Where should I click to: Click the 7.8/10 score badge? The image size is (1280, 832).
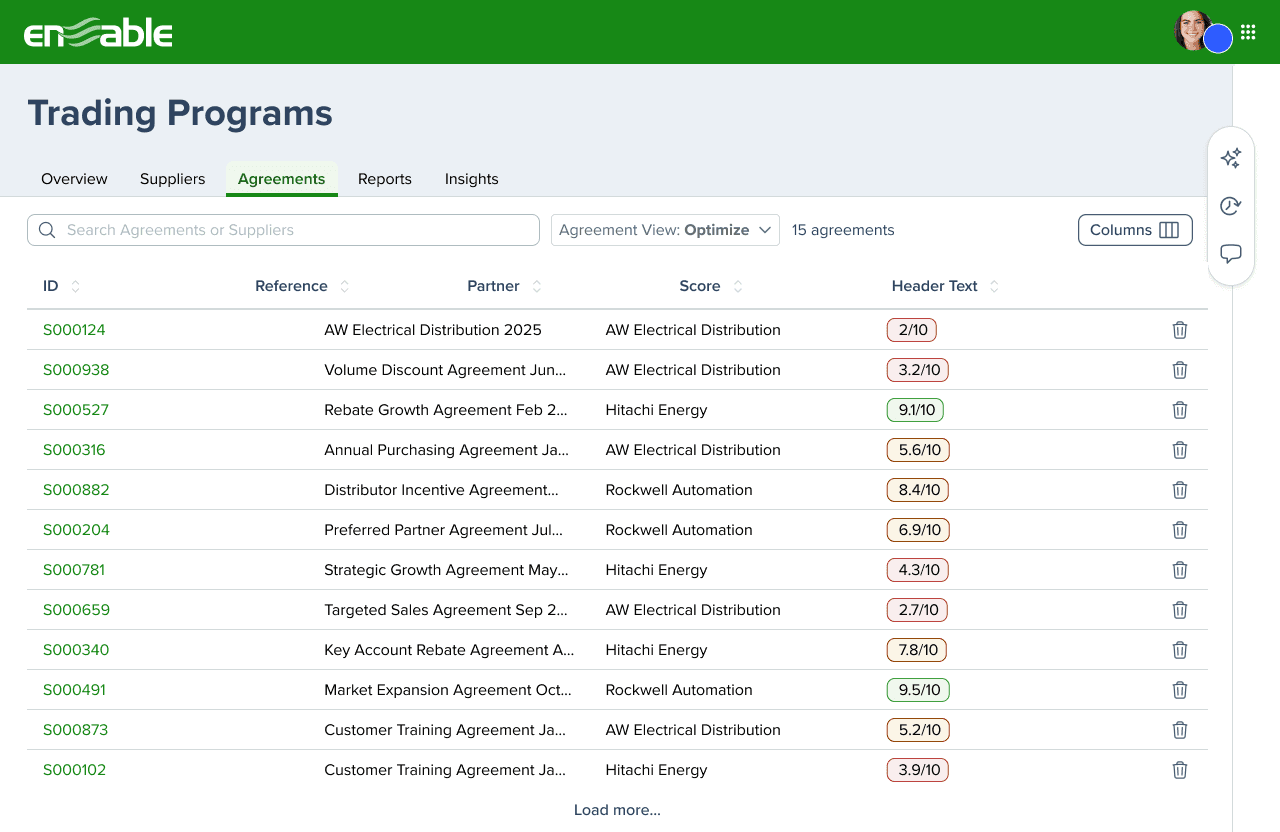coord(917,650)
